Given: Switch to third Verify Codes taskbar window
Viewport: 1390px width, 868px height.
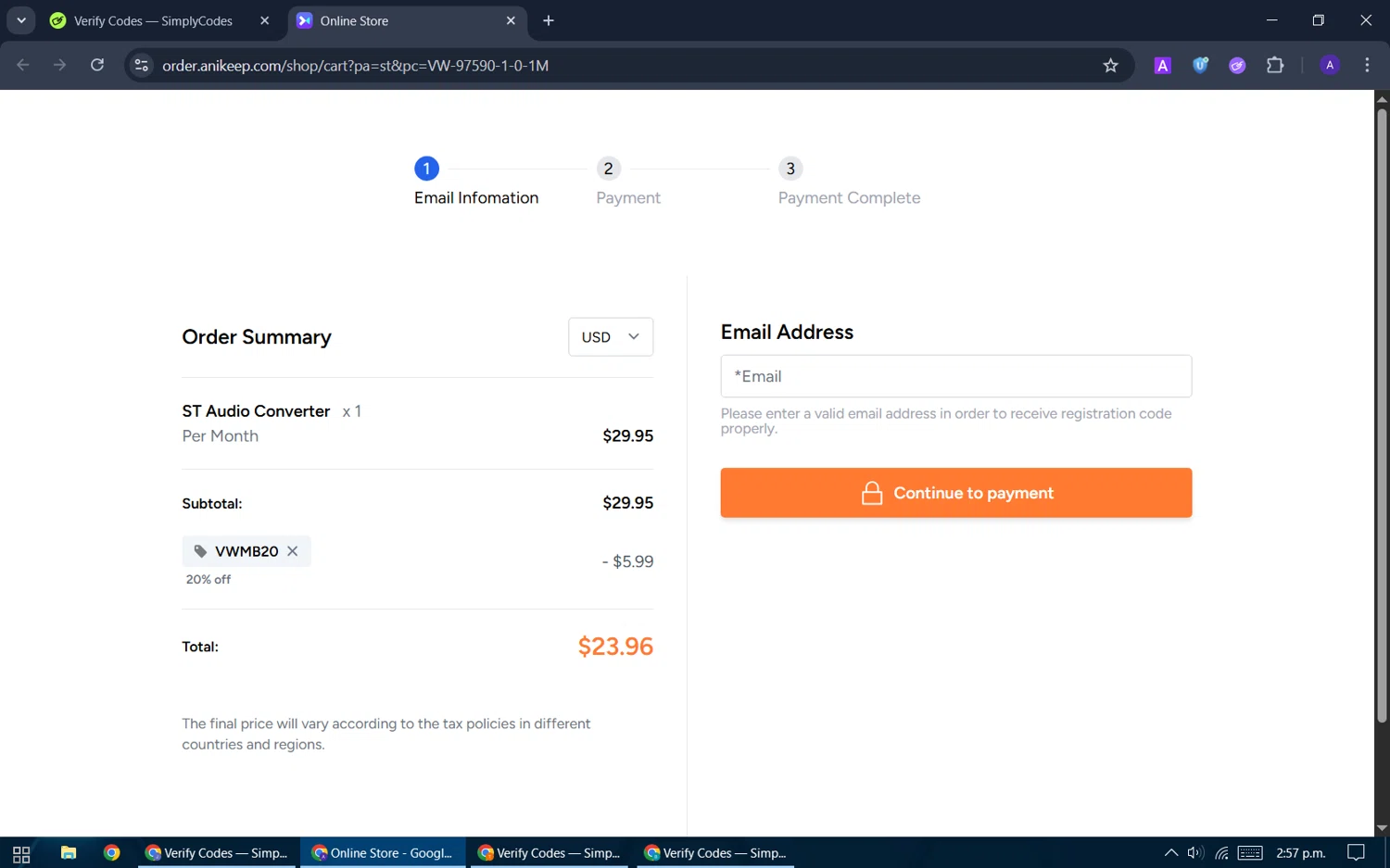Looking at the screenshot, I should [550, 853].
